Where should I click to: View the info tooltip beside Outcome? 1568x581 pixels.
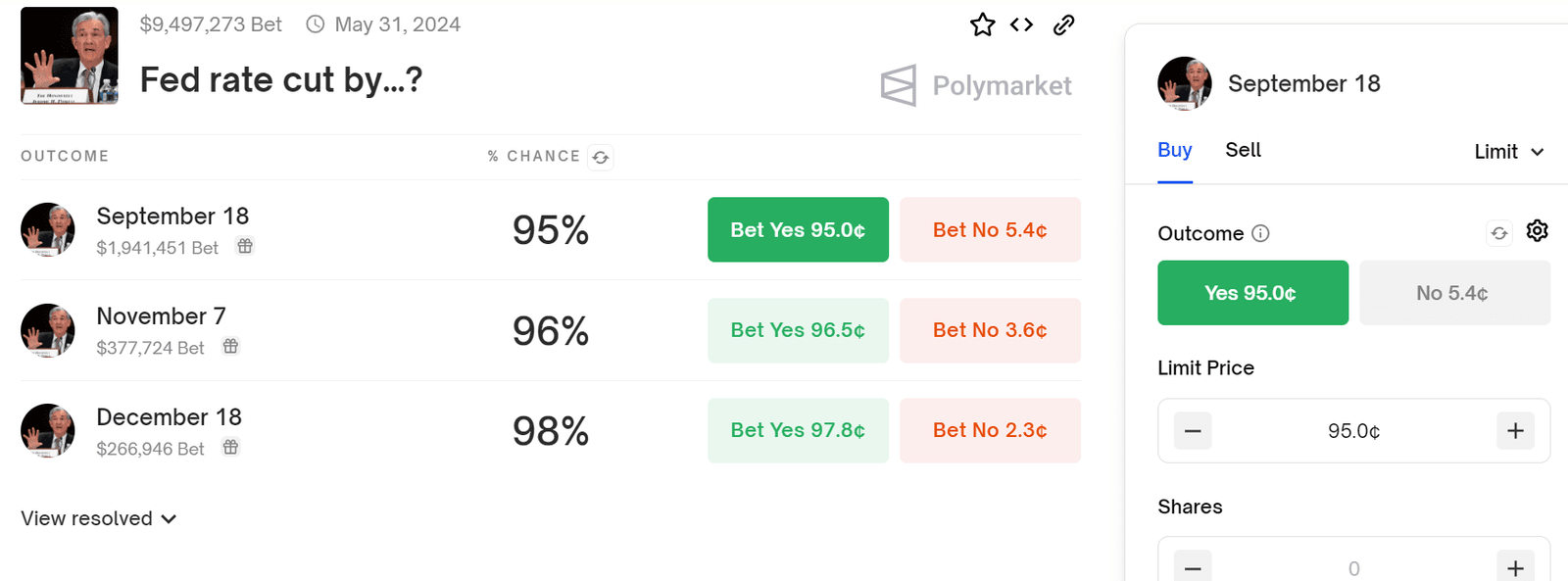[x=1263, y=233]
